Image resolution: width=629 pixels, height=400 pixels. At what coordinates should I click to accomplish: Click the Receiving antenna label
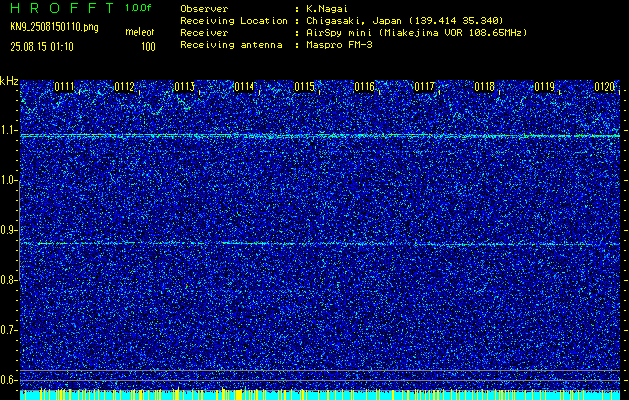pos(231,45)
